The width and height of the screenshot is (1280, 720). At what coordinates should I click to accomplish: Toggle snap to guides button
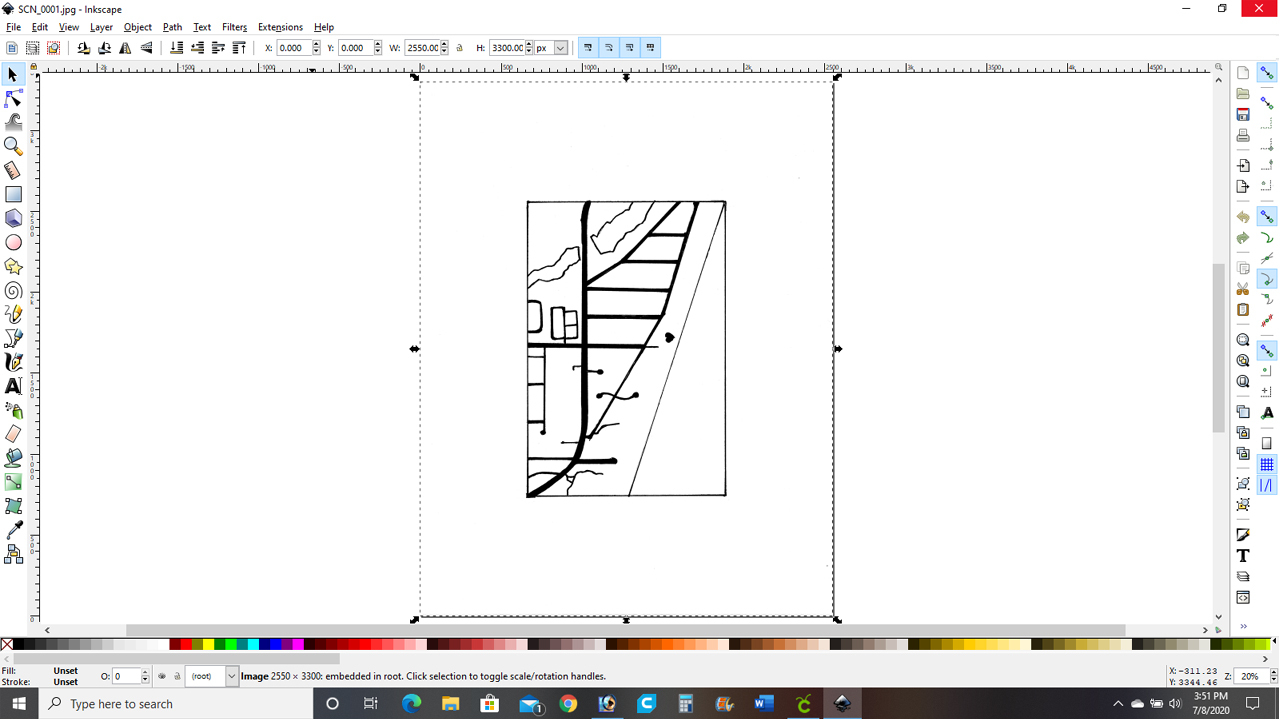(1267, 486)
